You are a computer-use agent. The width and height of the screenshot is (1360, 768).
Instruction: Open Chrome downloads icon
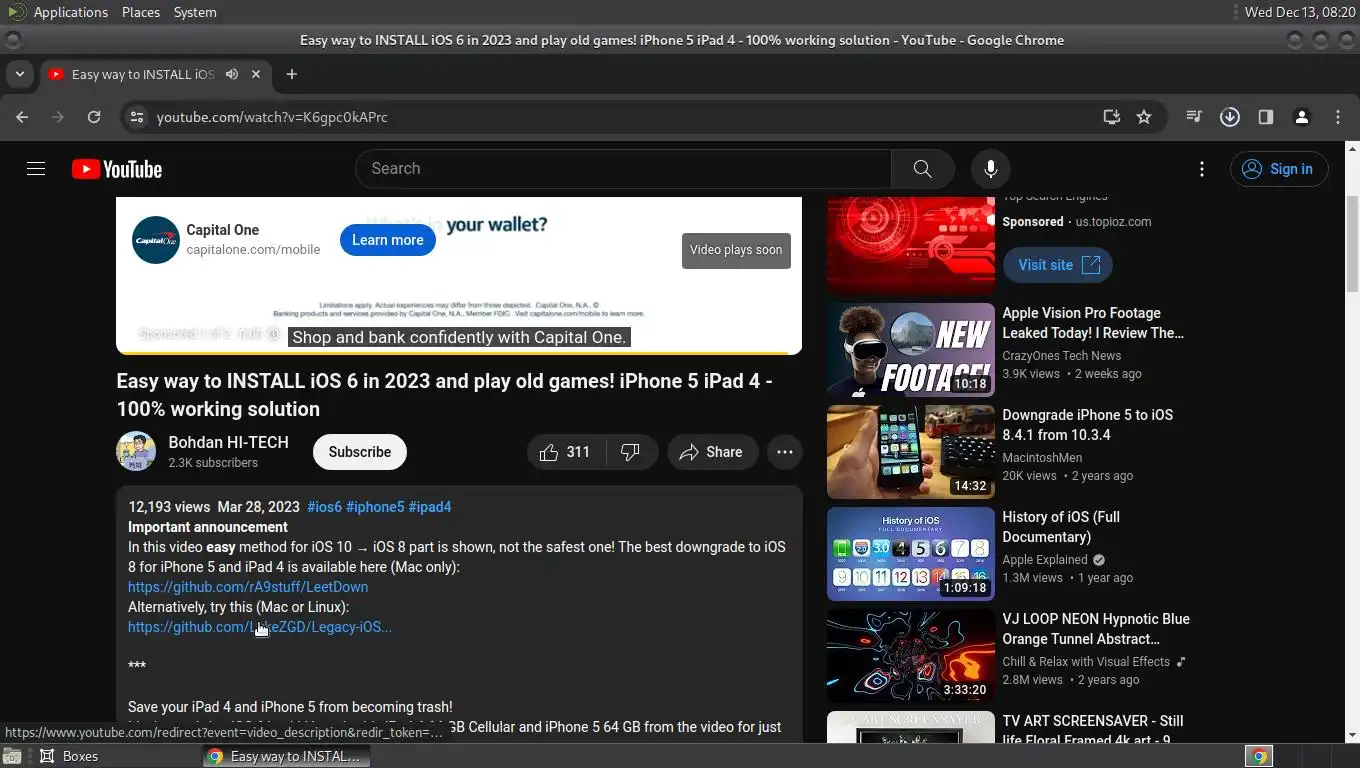[1230, 117]
